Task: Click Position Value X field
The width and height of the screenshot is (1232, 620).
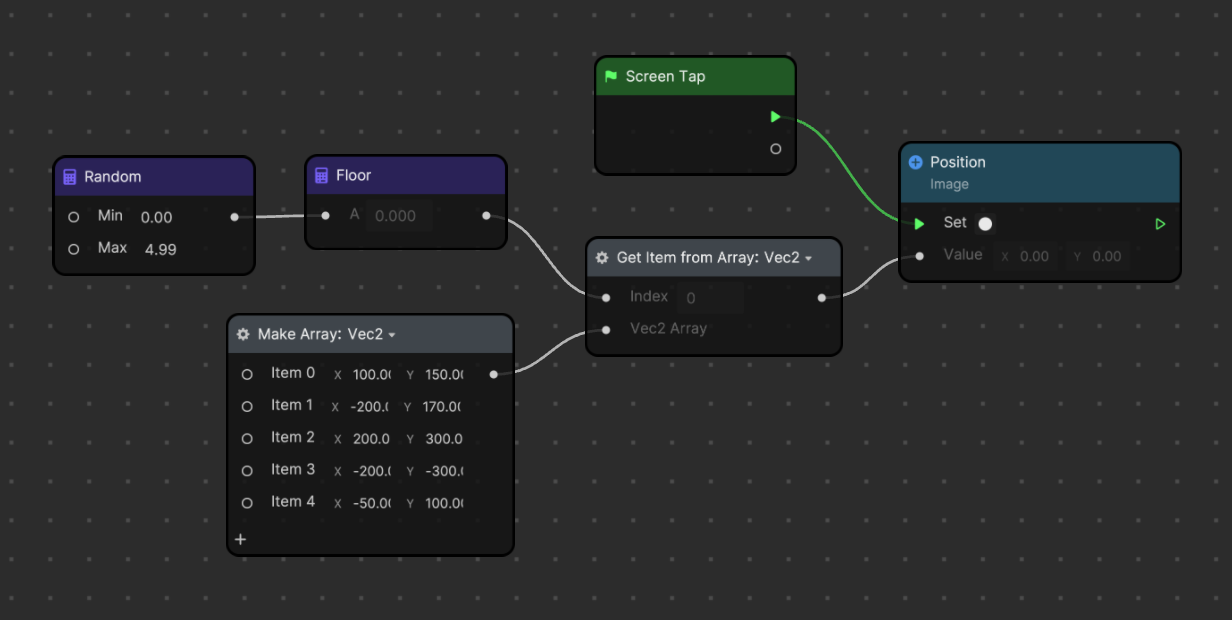Action: (x=1024, y=256)
